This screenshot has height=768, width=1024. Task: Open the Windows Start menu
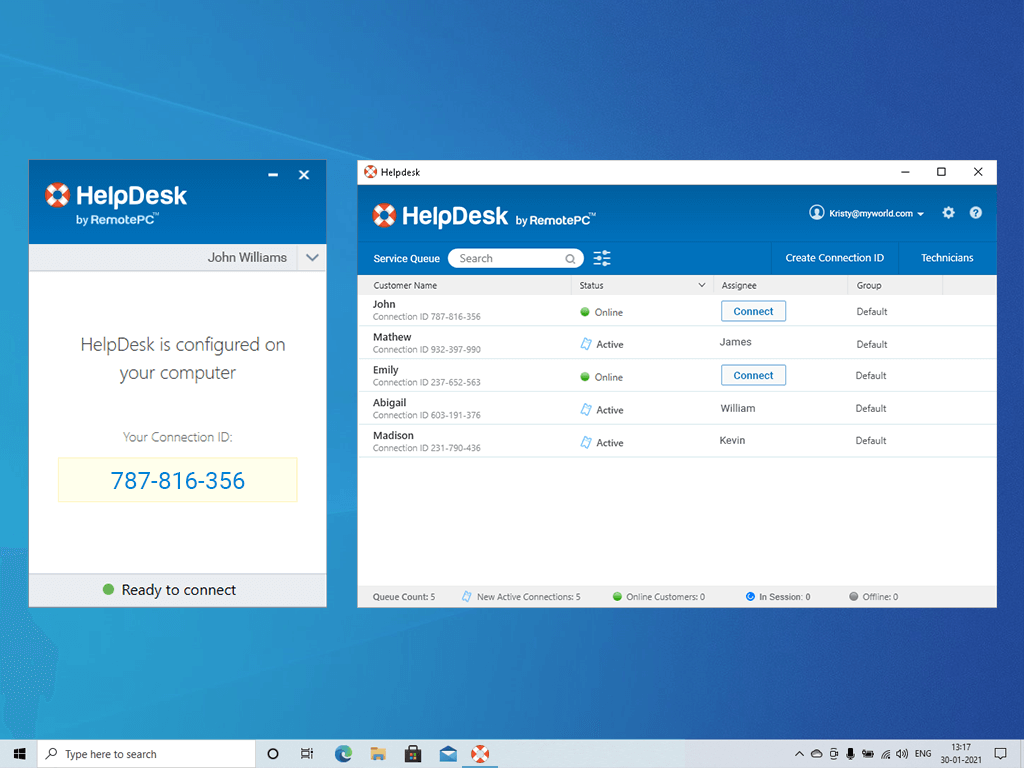tap(20, 754)
